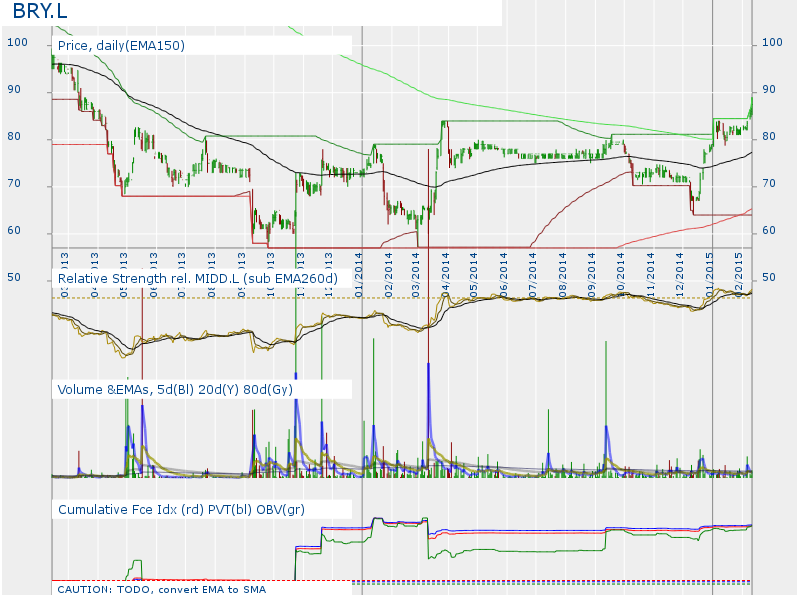Image resolution: width=797 pixels, height=595 pixels.
Task: Click the right axis value 50
Action: [x=769, y=277]
